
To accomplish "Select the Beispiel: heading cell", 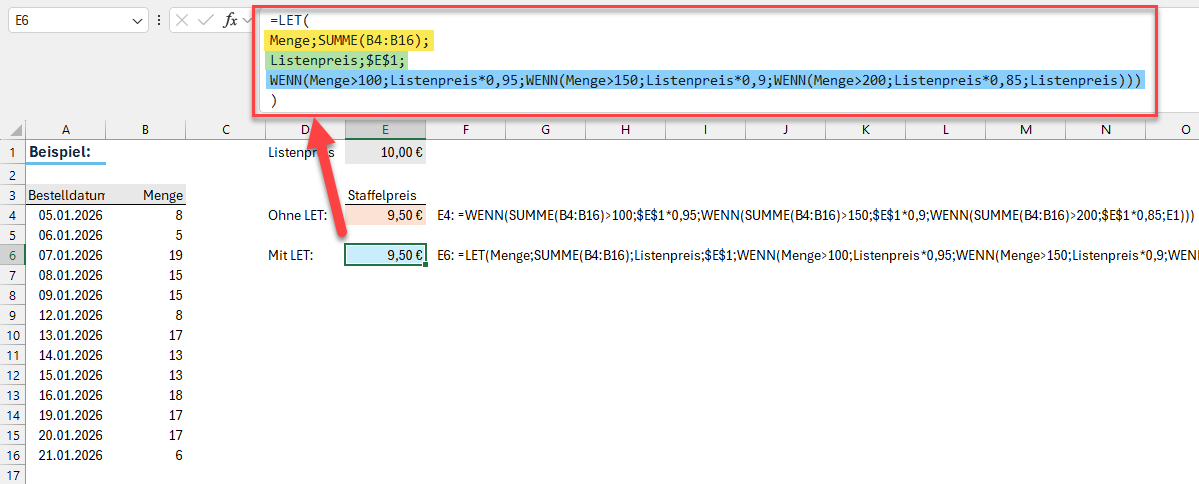I will (65, 153).
